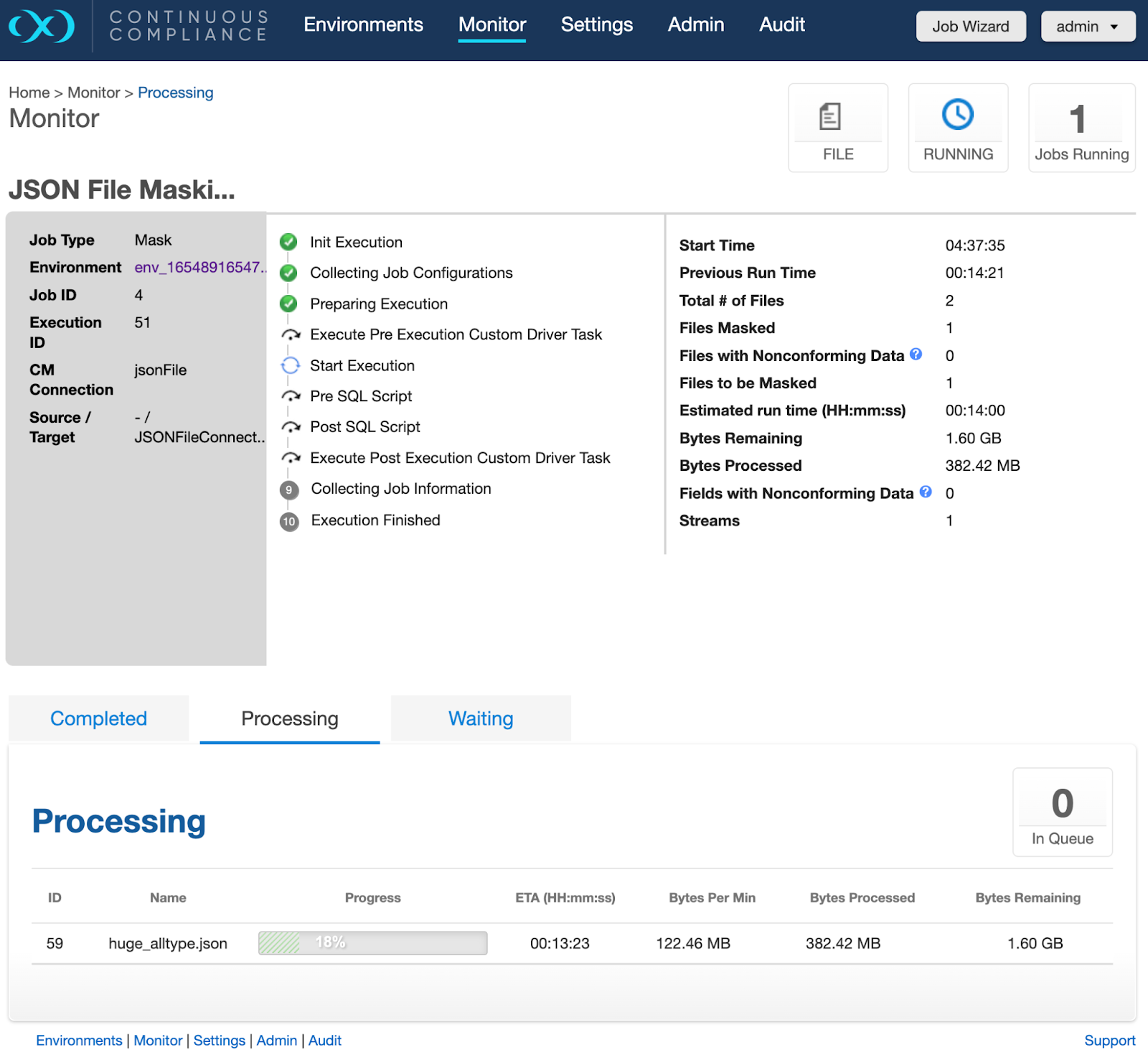Image resolution: width=1148 pixels, height=1055 pixels.
Task: Click step 10 Execution Finished icon
Action: pyautogui.click(x=288, y=521)
